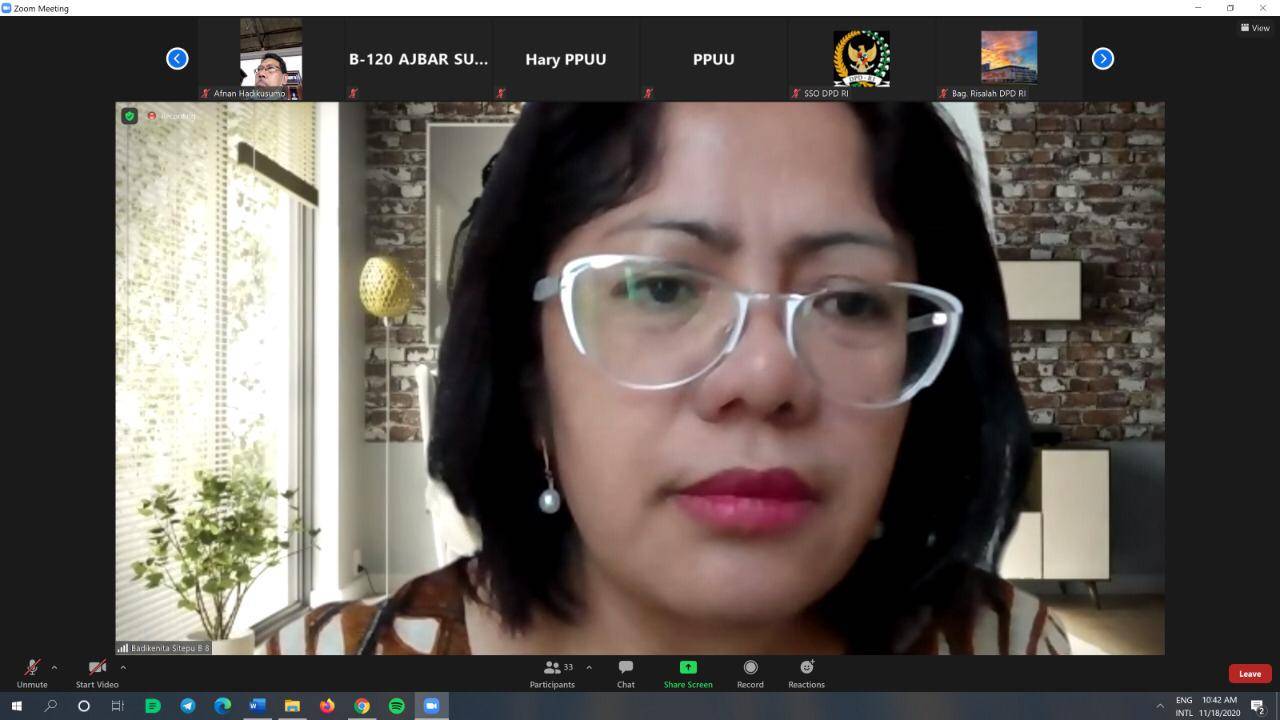Toggle Start Video camera button
The height and width of the screenshot is (720, 1280).
click(x=97, y=668)
